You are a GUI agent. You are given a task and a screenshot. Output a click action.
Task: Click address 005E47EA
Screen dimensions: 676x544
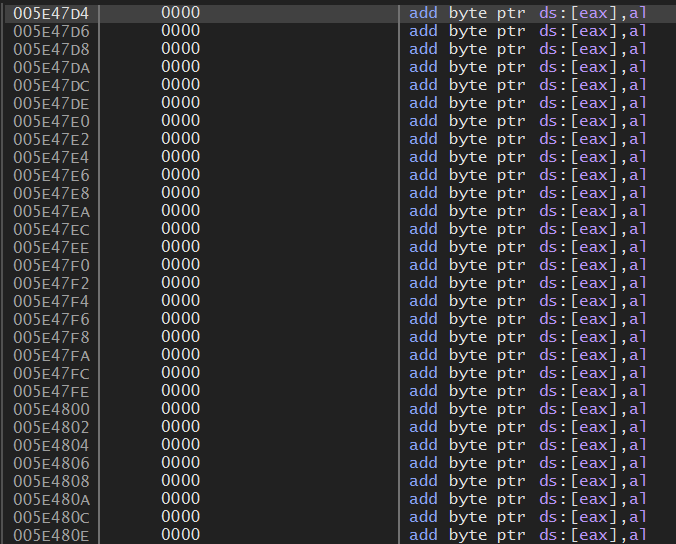click(x=51, y=212)
